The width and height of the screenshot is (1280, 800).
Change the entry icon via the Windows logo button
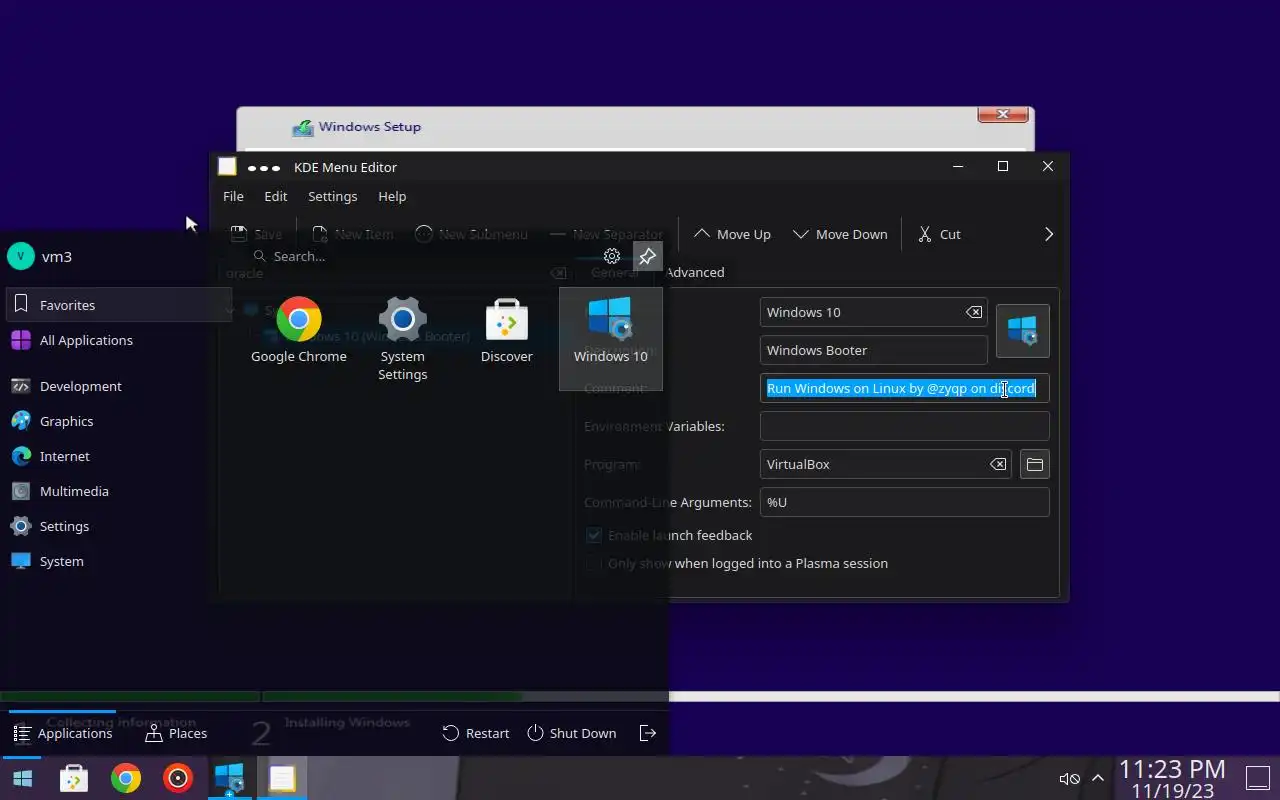[1023, 331]
